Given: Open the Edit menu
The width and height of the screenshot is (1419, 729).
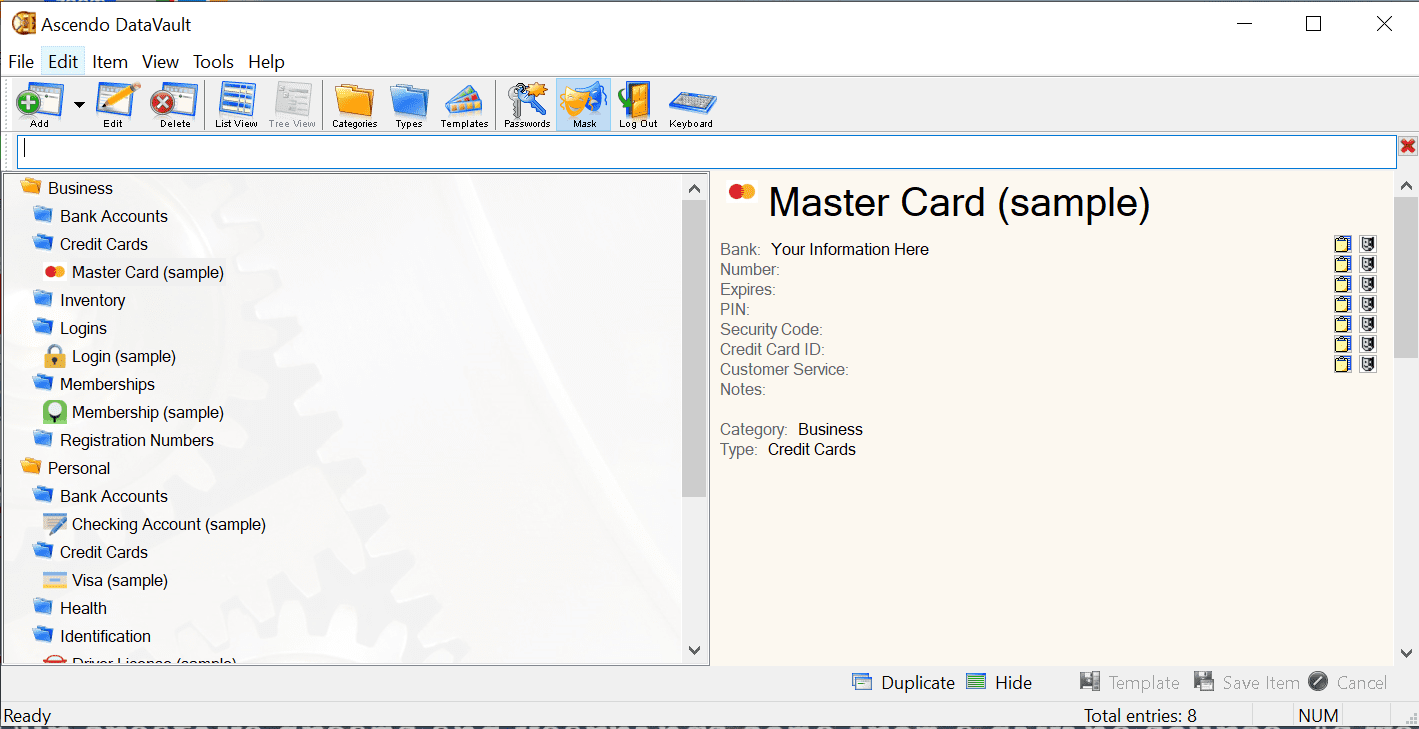Looking at the screenshot, I should 63,62.
